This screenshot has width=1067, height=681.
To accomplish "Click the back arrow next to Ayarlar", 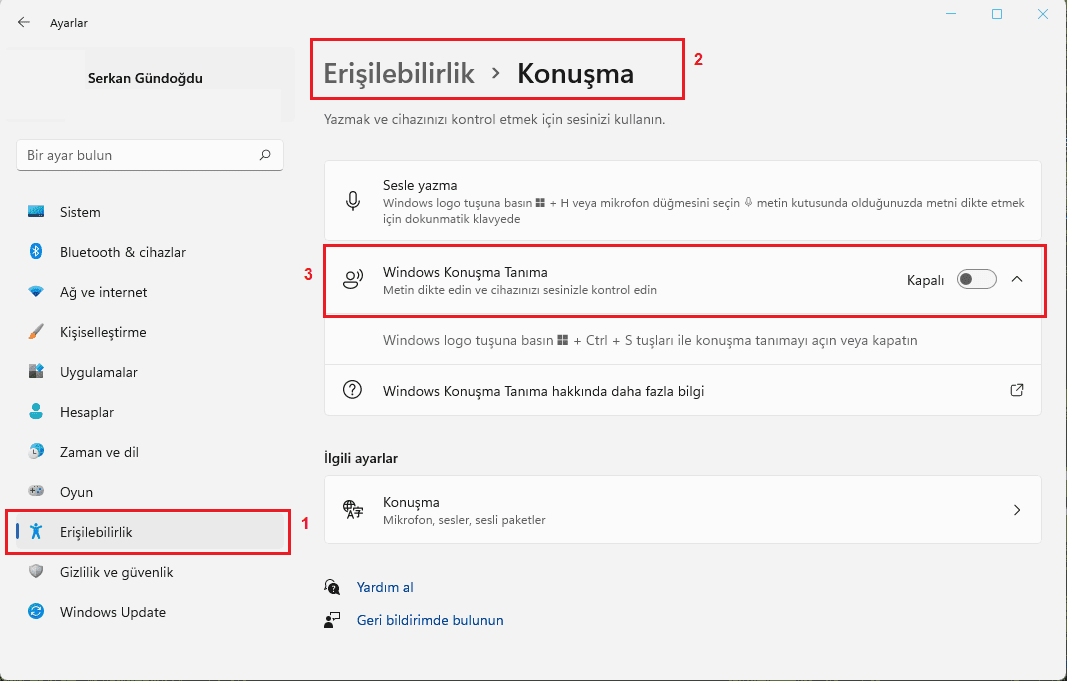I will pyautogui.click(x=24, y=22).
